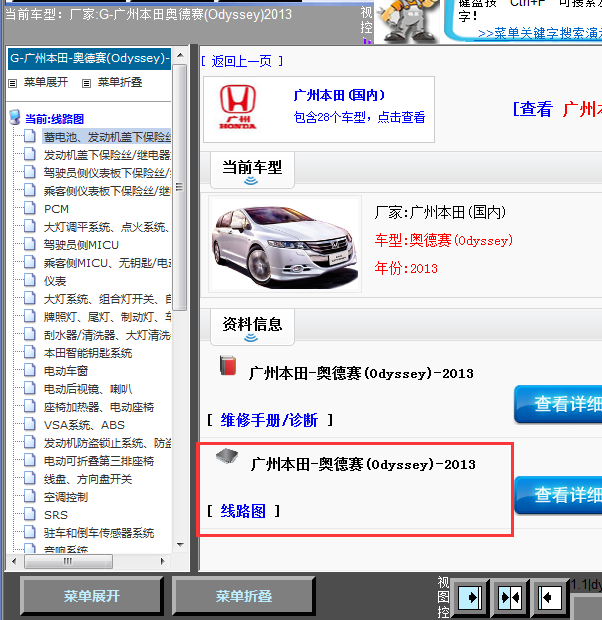Click the 菜单折叠 icon in the tree header

pos(86,83)
